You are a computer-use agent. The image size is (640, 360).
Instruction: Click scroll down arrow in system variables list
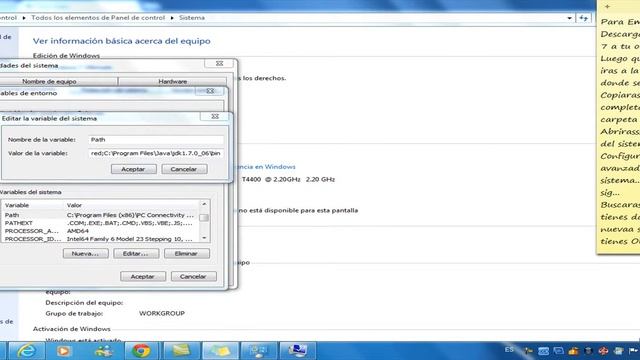tap(204, 238)
